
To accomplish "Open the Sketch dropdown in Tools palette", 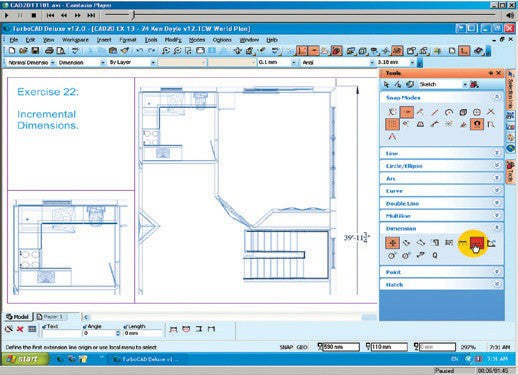I will tap(465, 84).
